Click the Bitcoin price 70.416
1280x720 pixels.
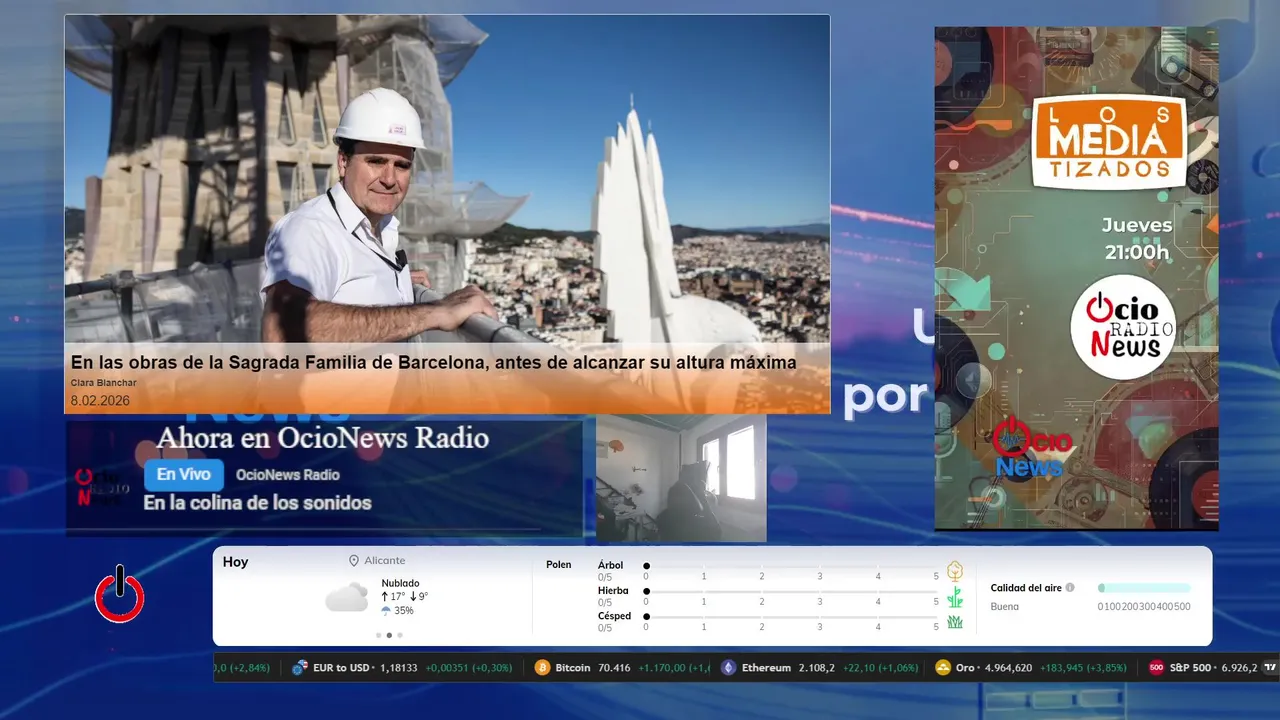point(614,668)
